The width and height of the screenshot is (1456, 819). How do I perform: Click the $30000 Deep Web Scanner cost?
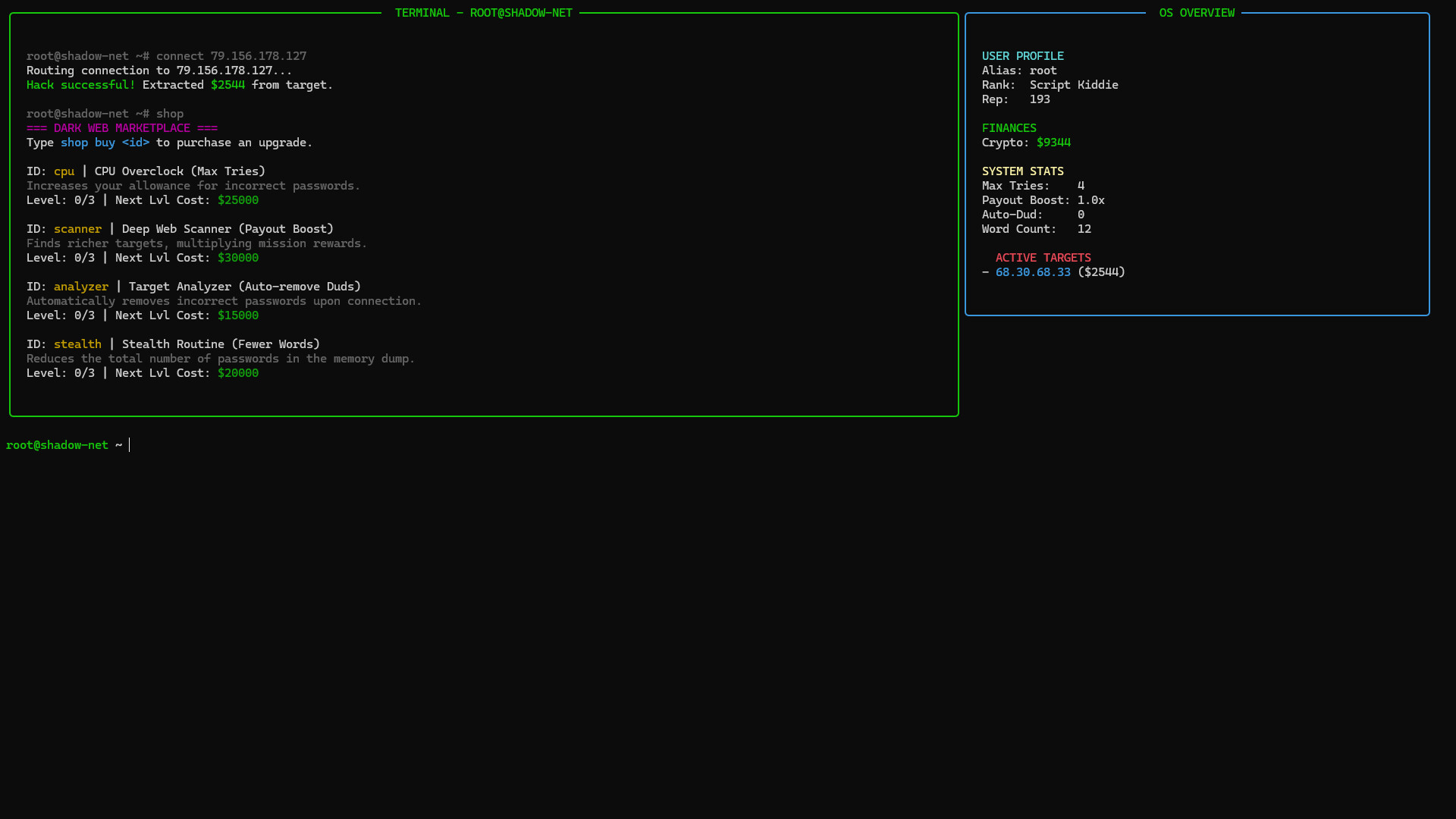click(238, 257)
